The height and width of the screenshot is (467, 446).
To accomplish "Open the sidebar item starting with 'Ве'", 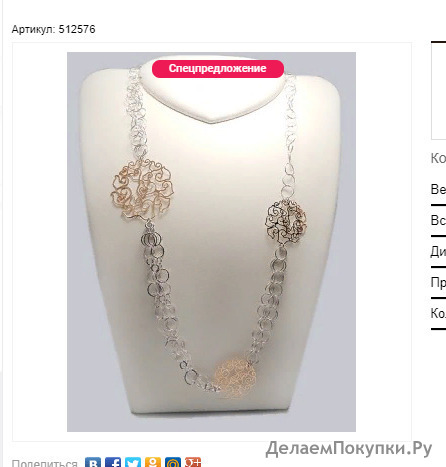I will point(438,189).
